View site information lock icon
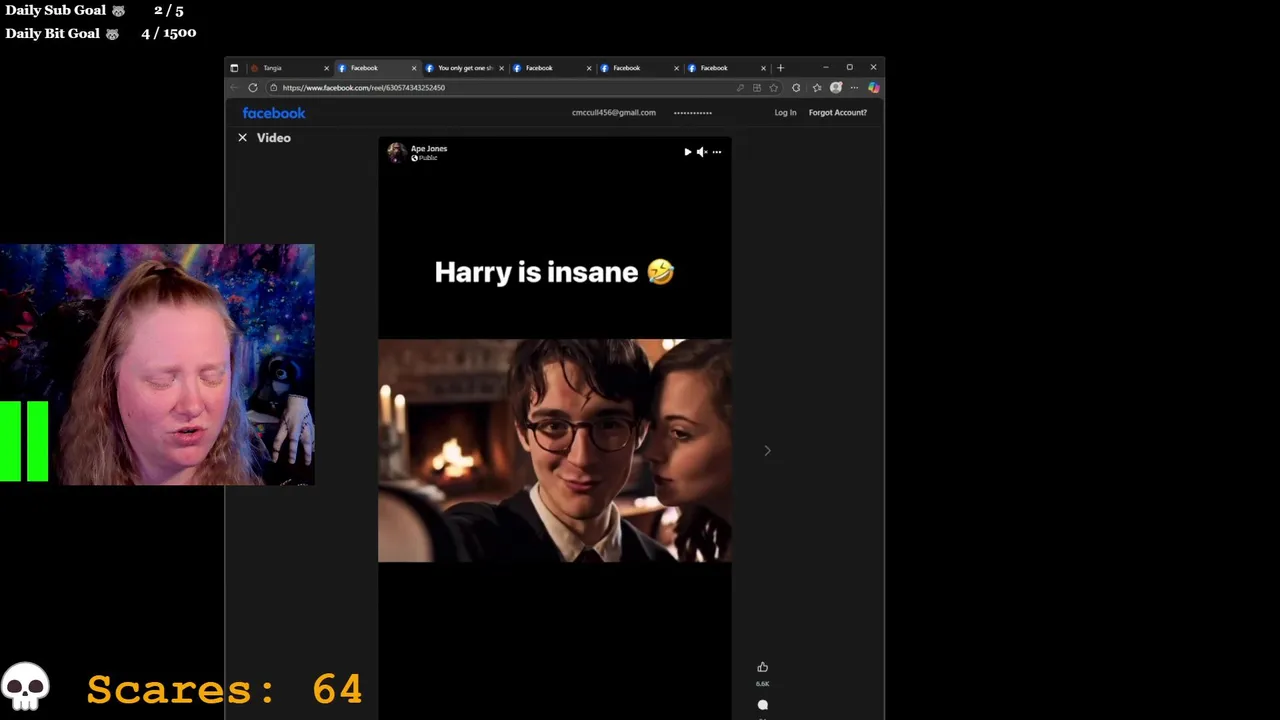 (274, 88)
